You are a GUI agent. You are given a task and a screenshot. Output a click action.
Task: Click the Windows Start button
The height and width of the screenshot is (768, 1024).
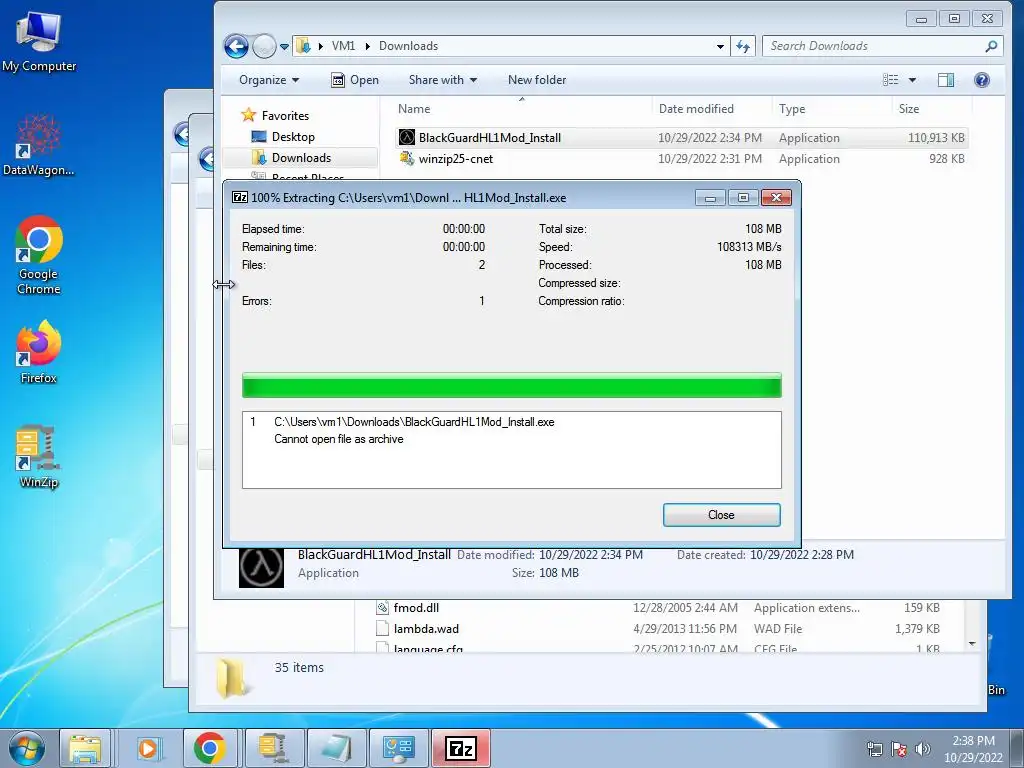pos(27,748)
